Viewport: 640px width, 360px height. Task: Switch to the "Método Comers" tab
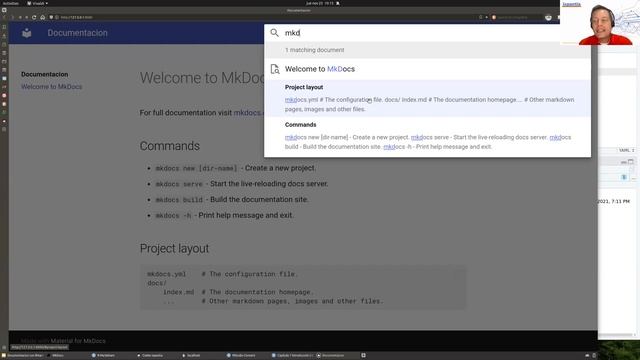coord(241,356)
